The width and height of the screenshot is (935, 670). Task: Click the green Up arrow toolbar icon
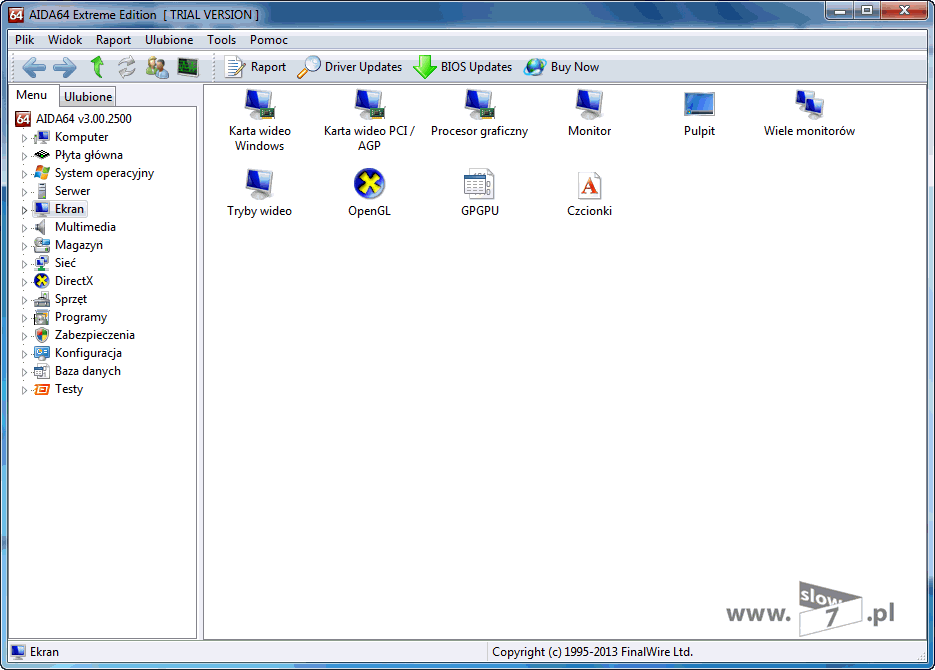97,67
